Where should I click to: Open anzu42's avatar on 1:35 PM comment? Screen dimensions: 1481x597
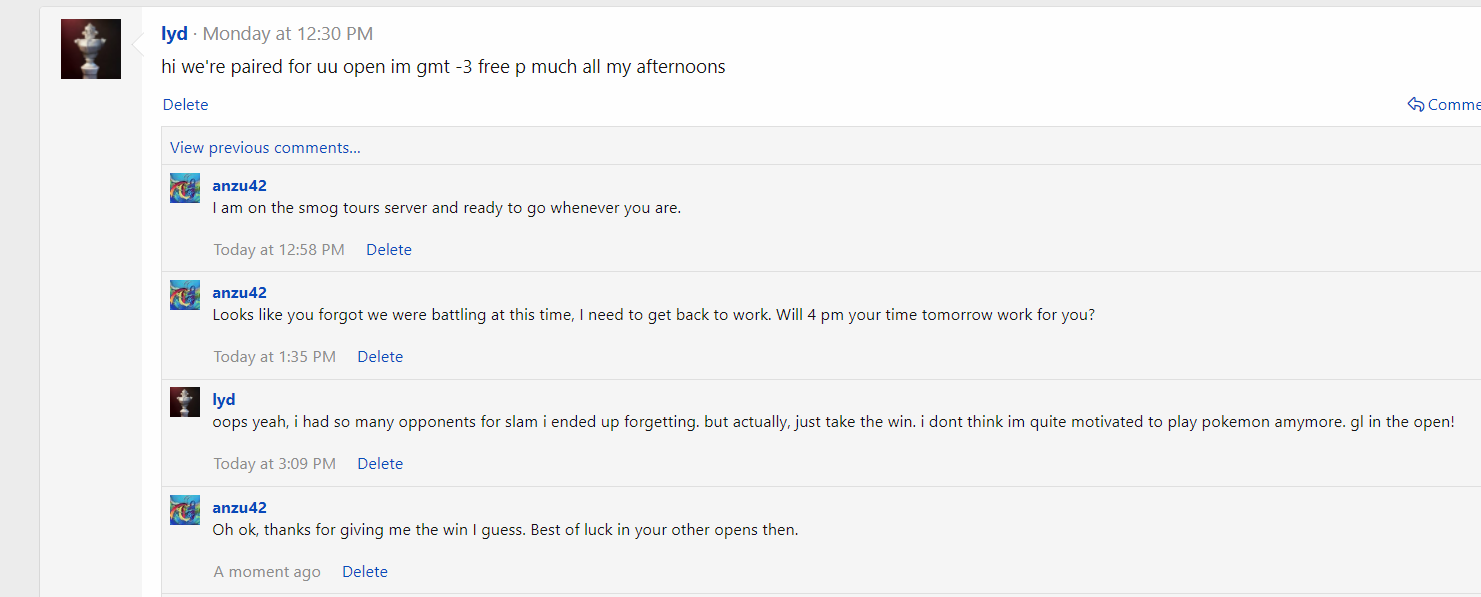[185, 295]
